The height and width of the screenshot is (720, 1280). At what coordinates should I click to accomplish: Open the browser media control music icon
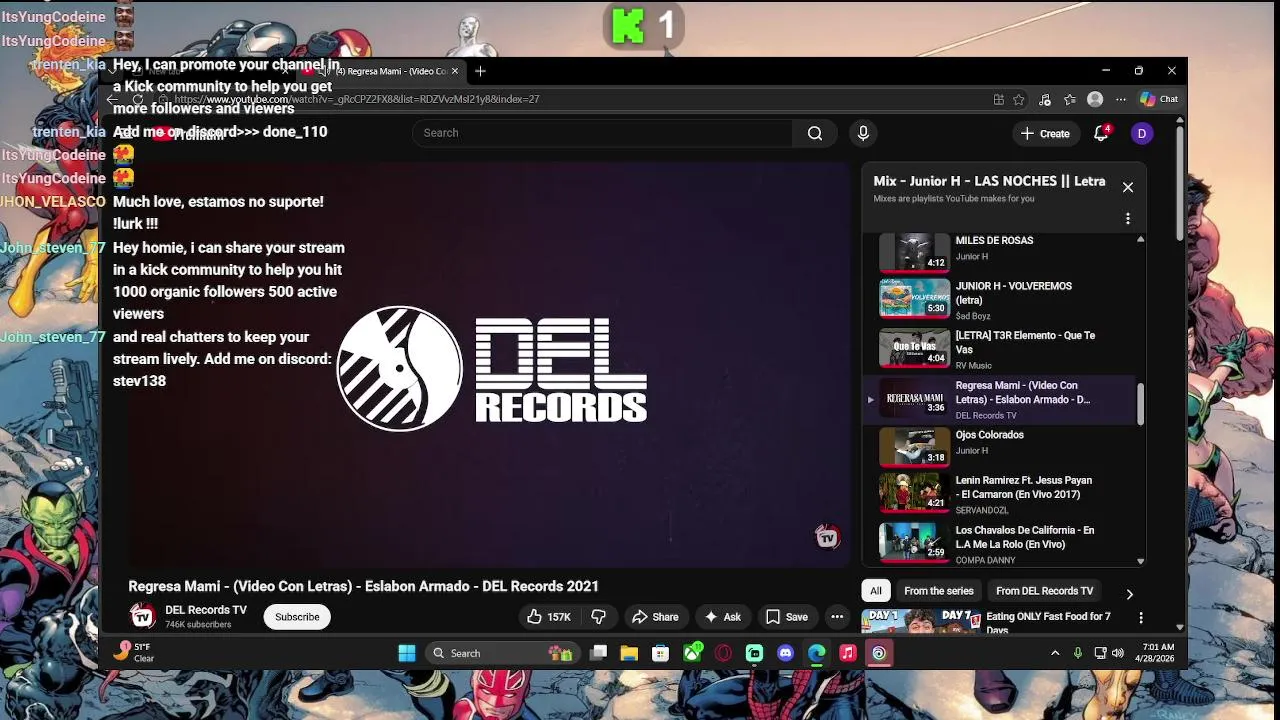click(x=1045, y=99)
